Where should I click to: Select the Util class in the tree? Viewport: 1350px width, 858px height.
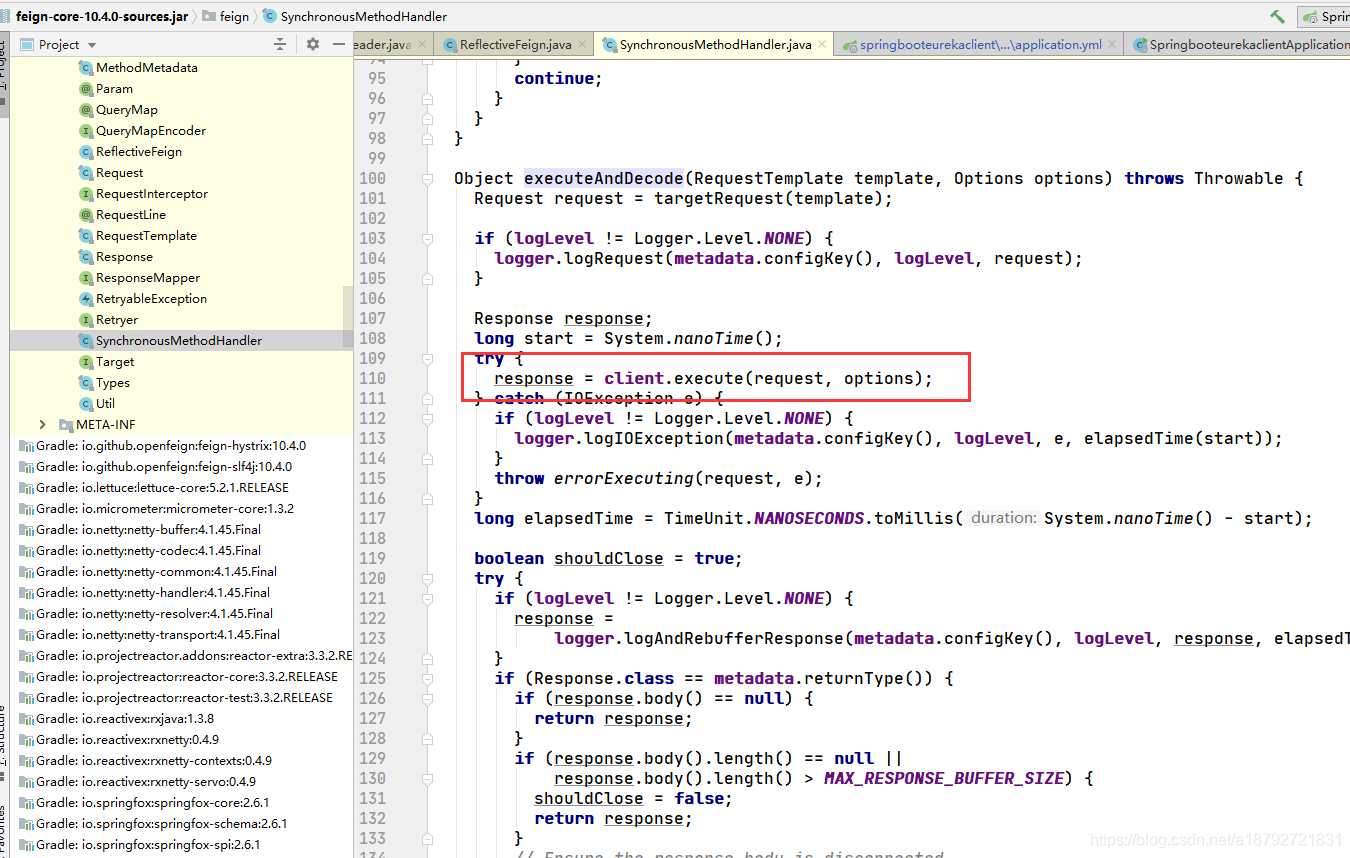click(105, 404)
